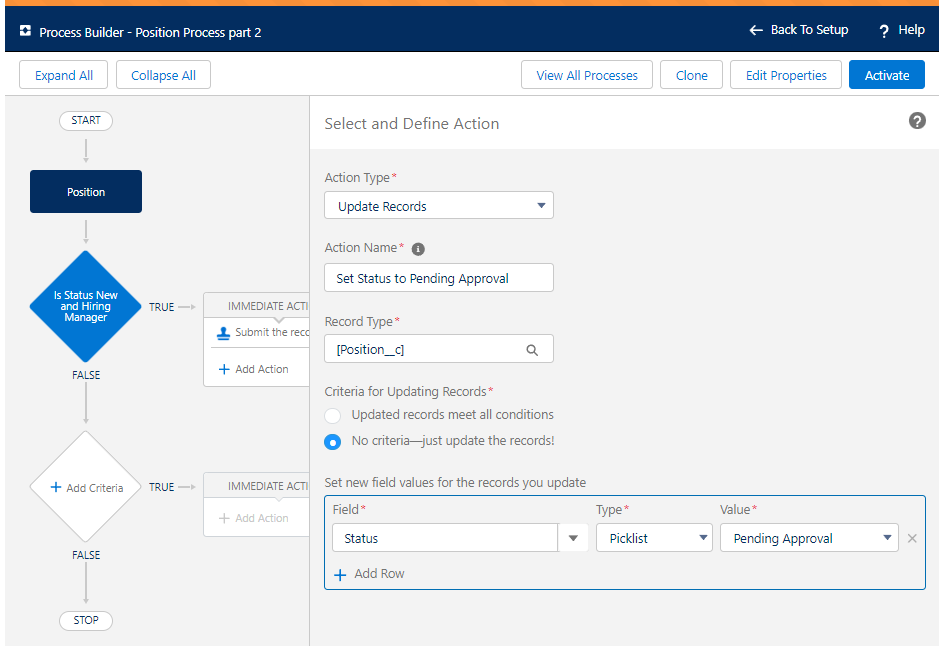Click the Action Name info icon
This screenshot has width=945, height=646.
point(418,249)
